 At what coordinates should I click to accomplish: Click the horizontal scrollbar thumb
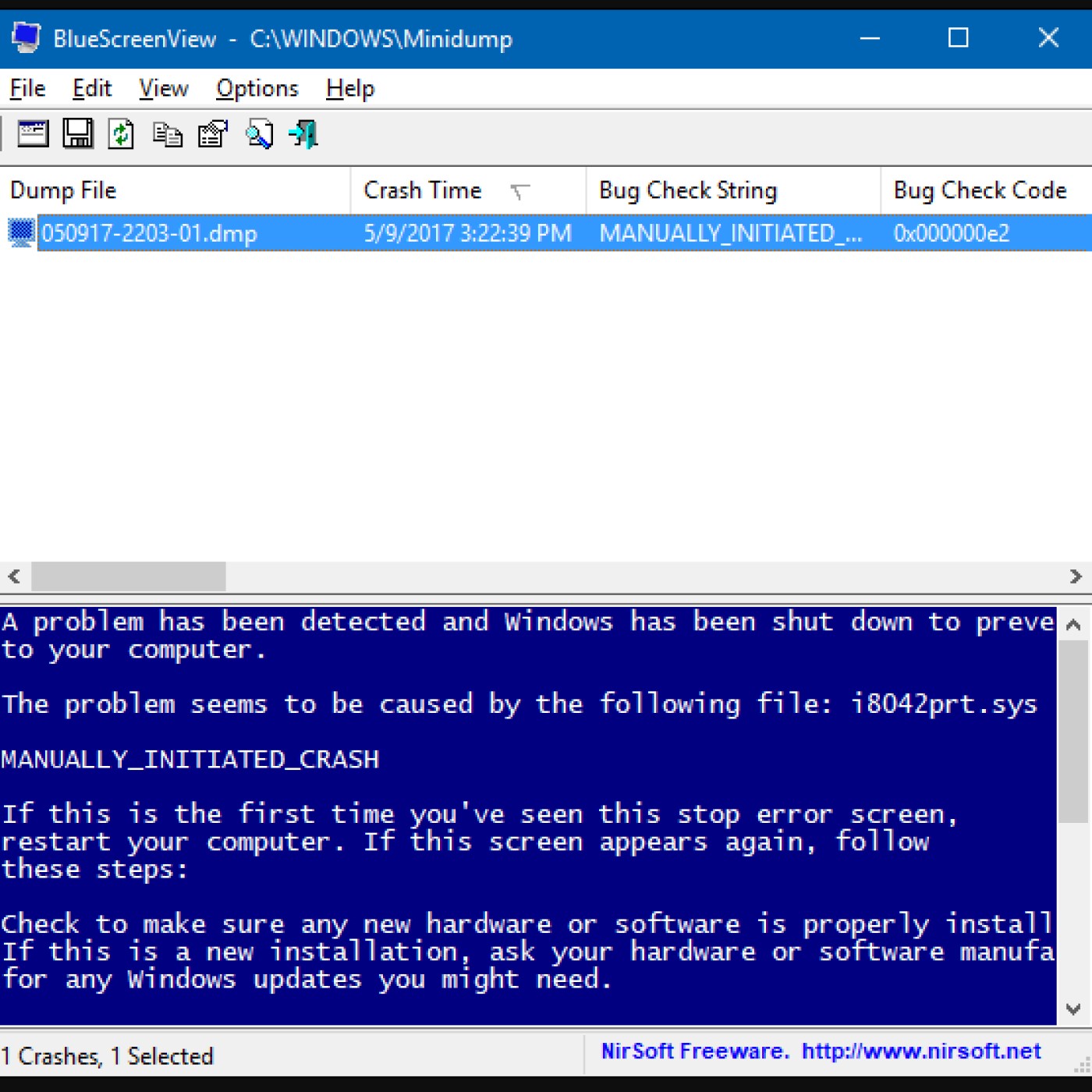pyautogui.click(x=128, y=576)
